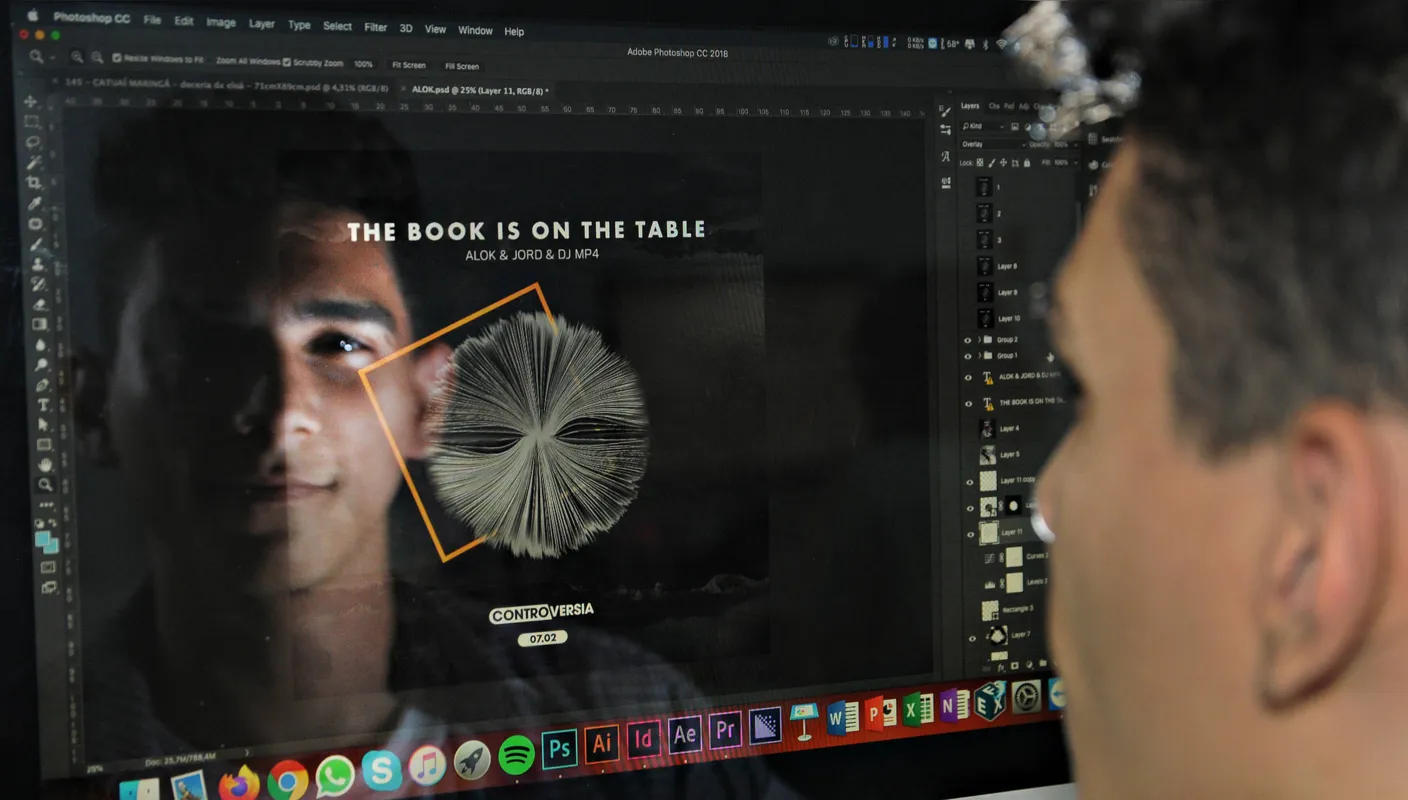Select the Gradient tool

point(40,324)
